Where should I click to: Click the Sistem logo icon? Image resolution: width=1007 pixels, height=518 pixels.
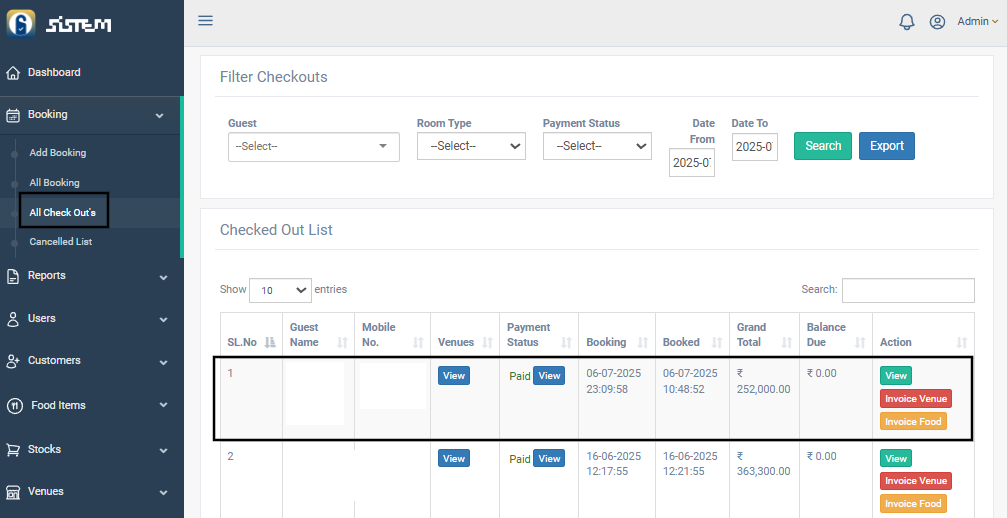(21, 24)
